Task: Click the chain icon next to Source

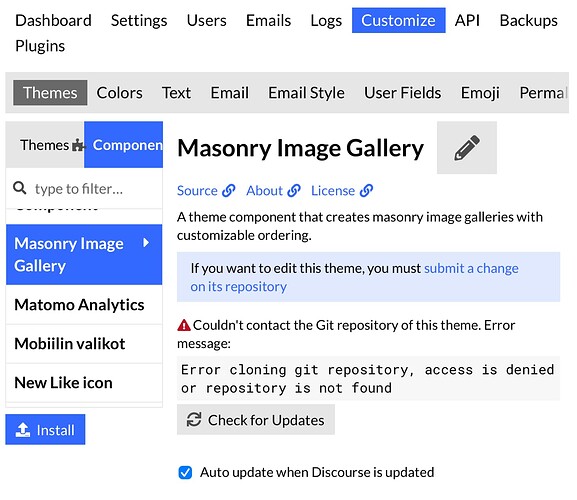Action: pyautogui.click(x=229, y=191)
